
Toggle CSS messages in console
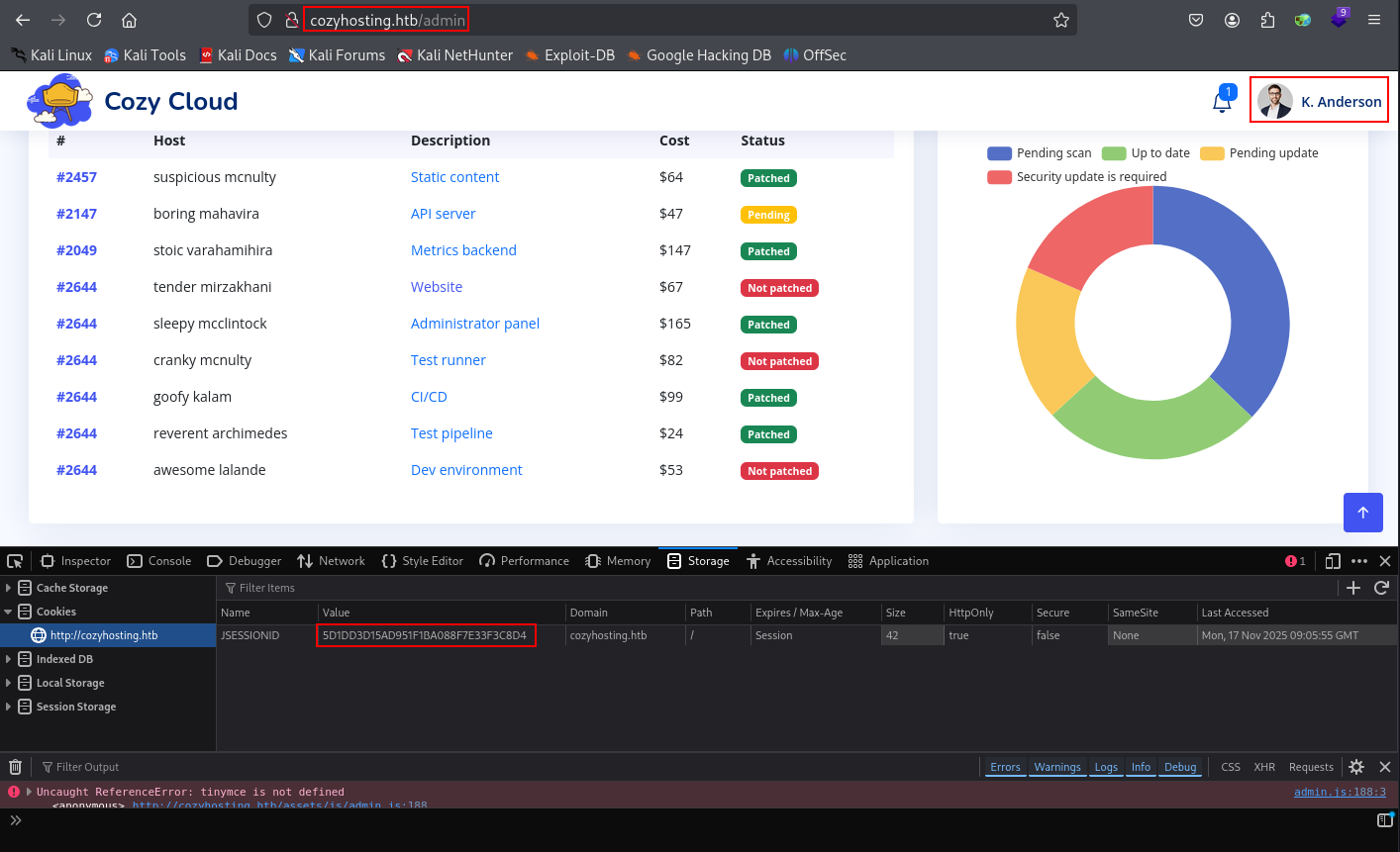(x=1231, y=767)
